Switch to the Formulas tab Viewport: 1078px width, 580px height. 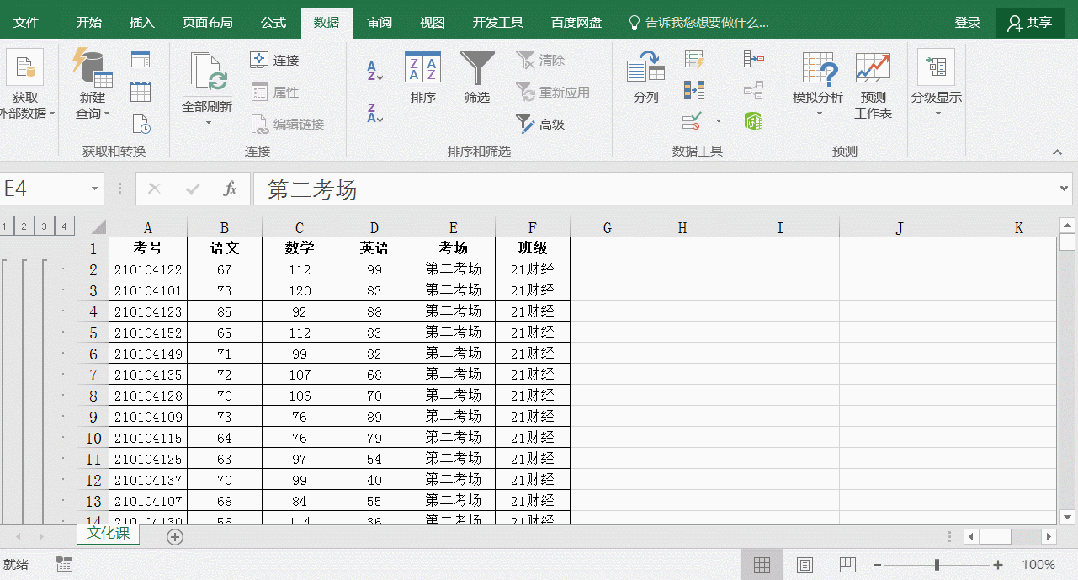click(273, 23)
